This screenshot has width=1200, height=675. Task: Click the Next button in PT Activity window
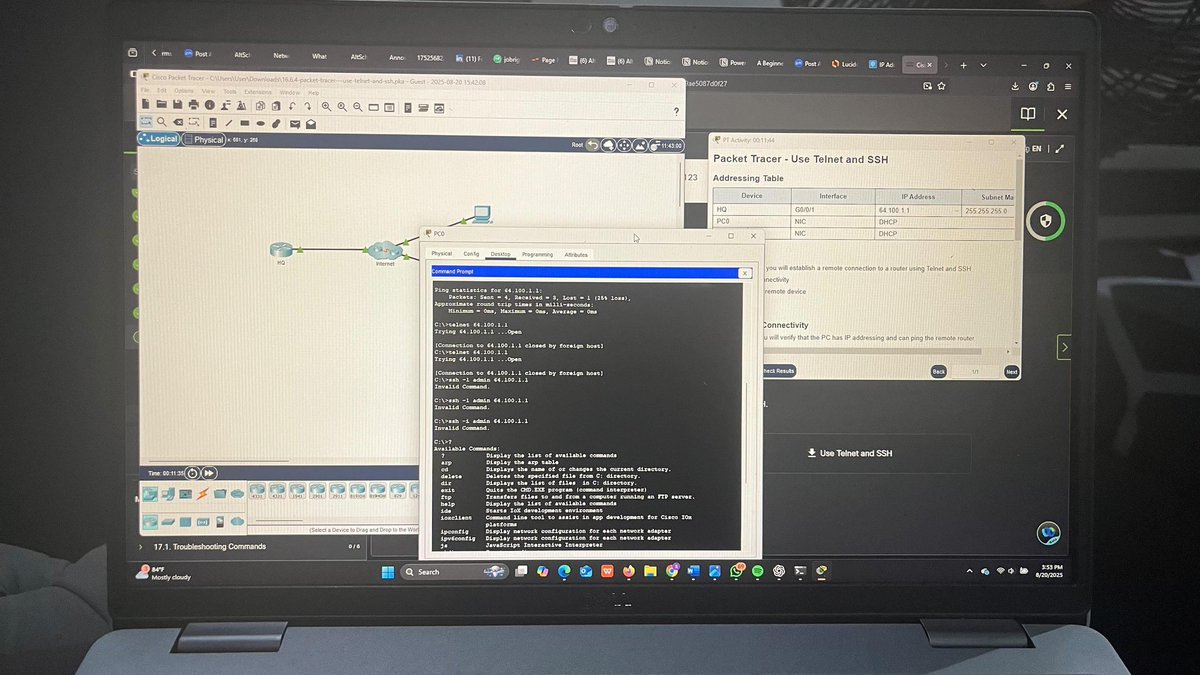point(1011,371)
